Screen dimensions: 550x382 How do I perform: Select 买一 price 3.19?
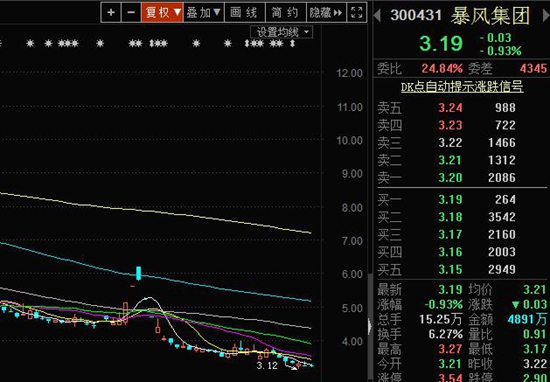[x=450, y=200]
